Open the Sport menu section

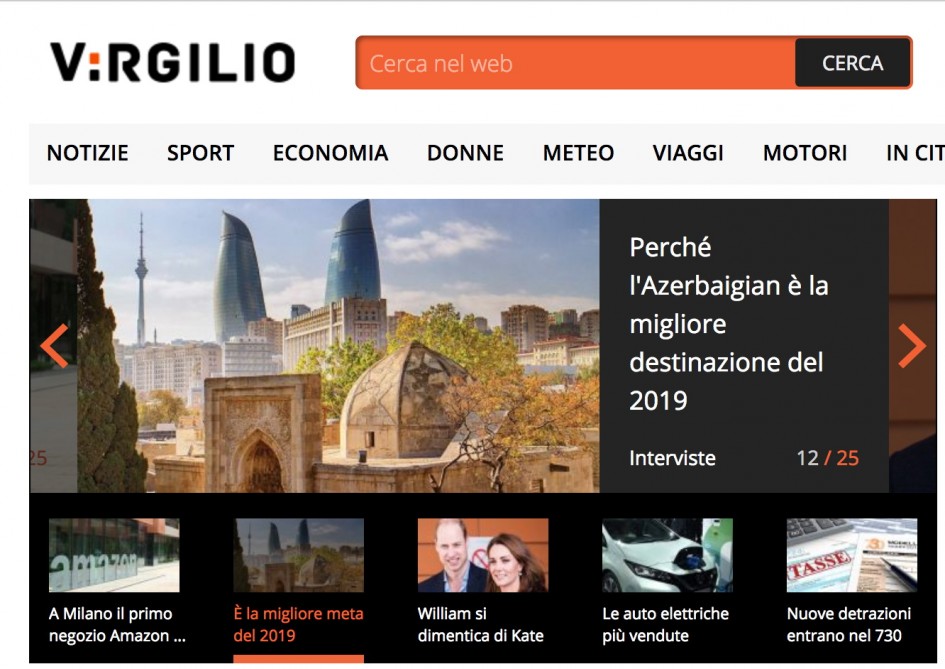[x=200, y=153]
